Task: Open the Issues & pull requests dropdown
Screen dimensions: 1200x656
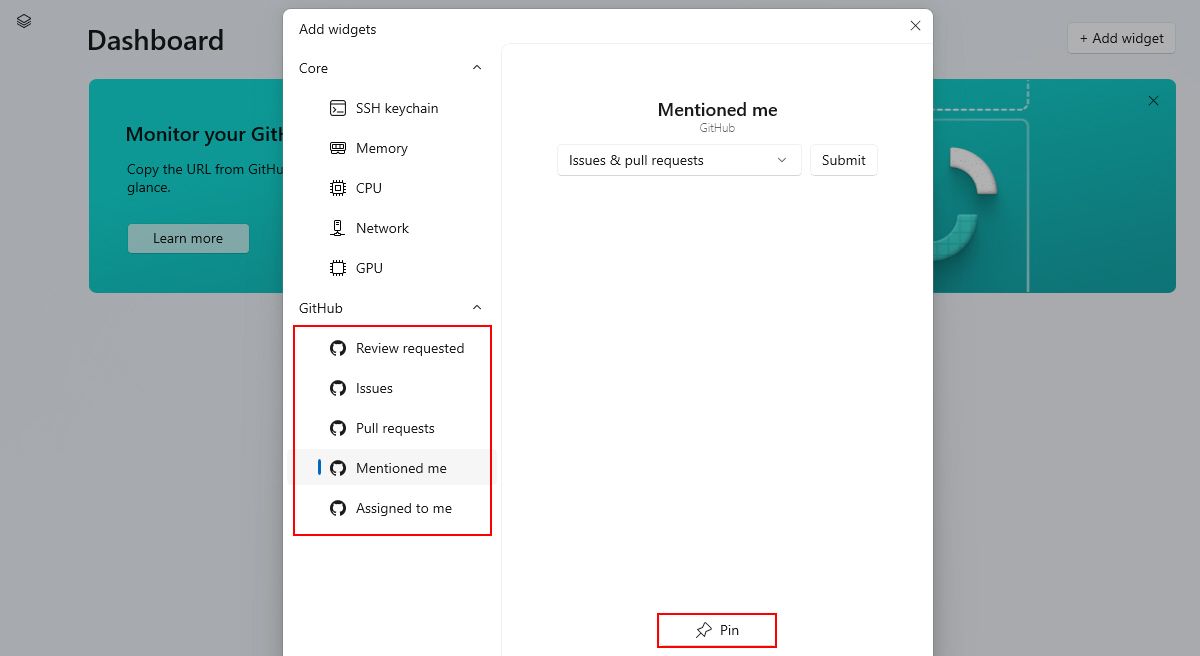Action: point(679,160)
